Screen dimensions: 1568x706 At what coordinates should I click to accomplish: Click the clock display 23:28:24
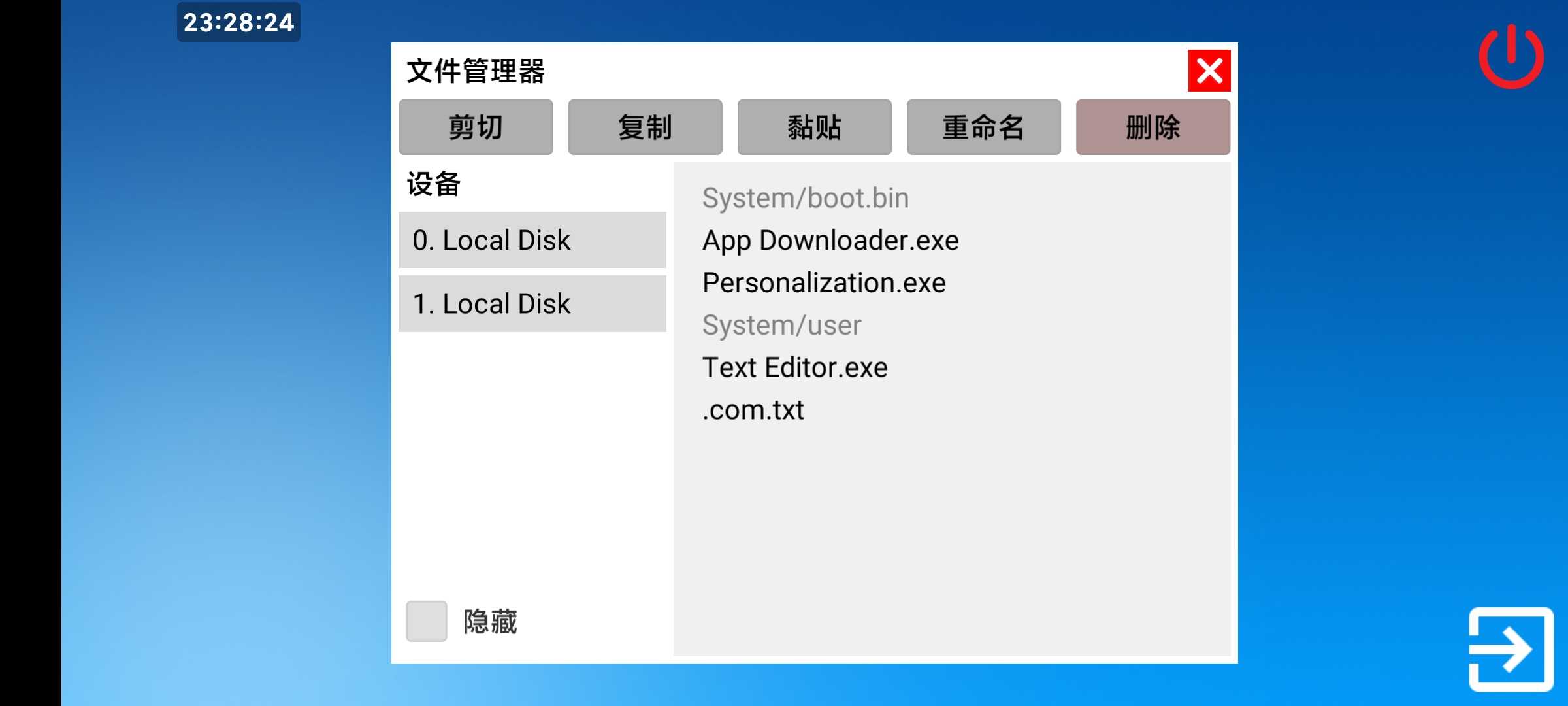[238, 22]
